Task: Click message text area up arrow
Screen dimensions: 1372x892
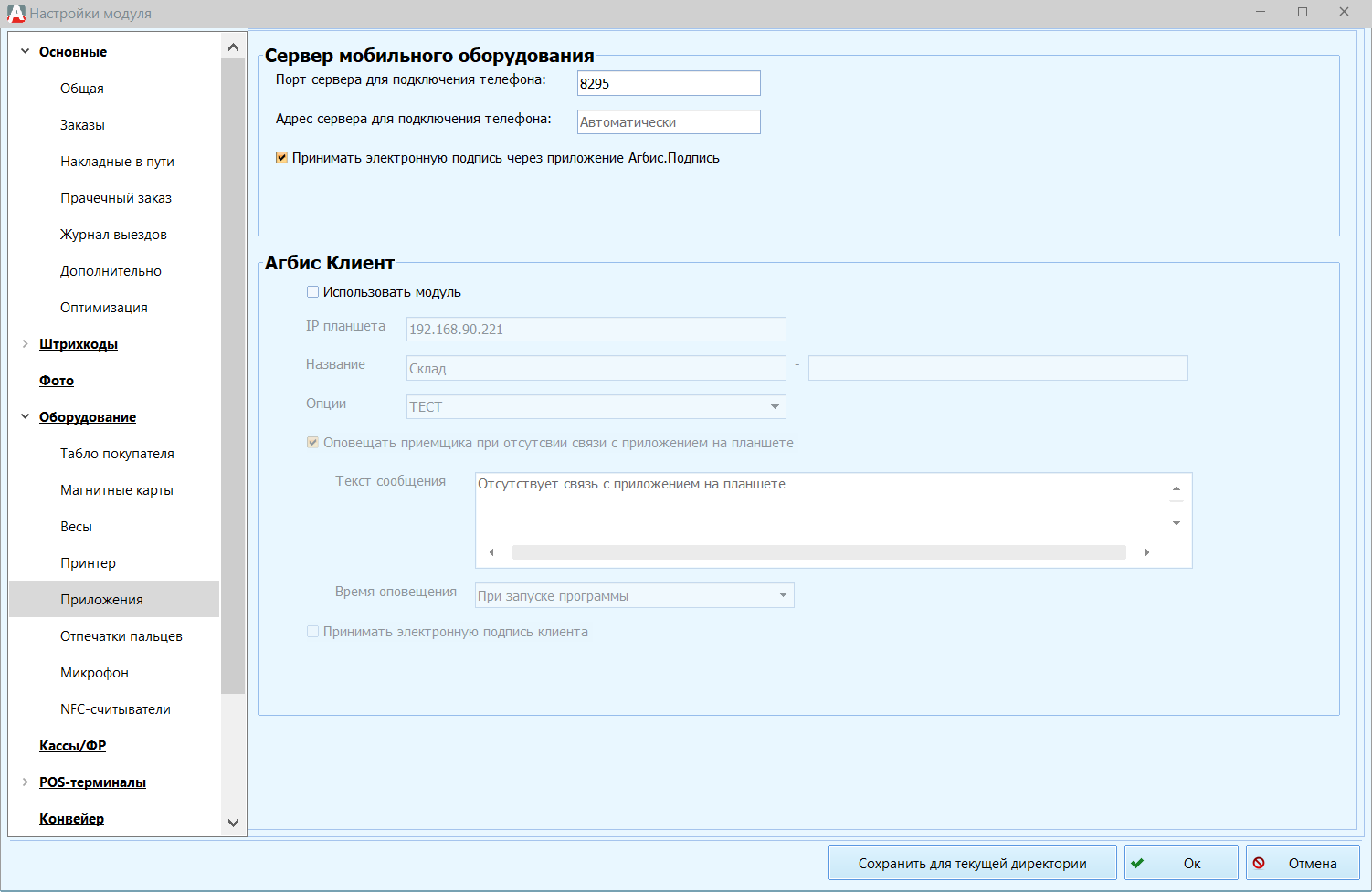Action: (x=1177, y=489)
